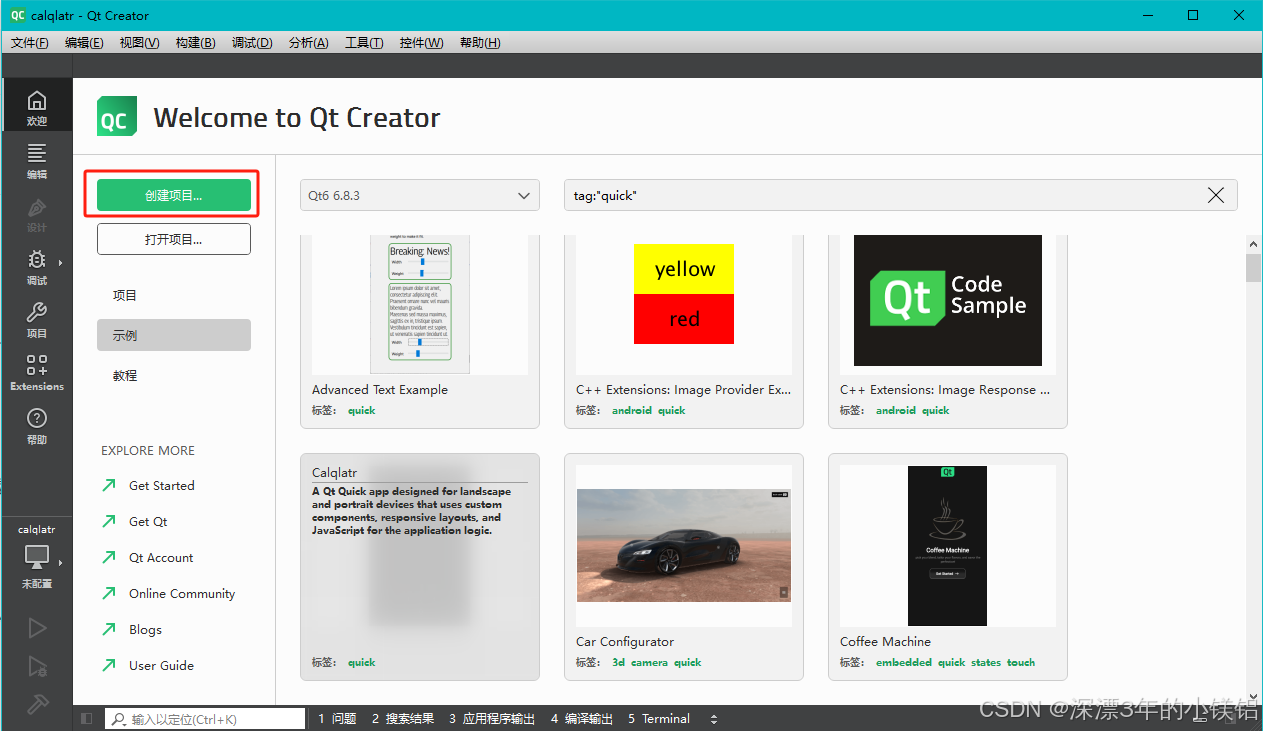This screenshot has width=1263, height=731.
Task: Select the 教程 tab in the welcome sidebar
Action: [174, 375]
